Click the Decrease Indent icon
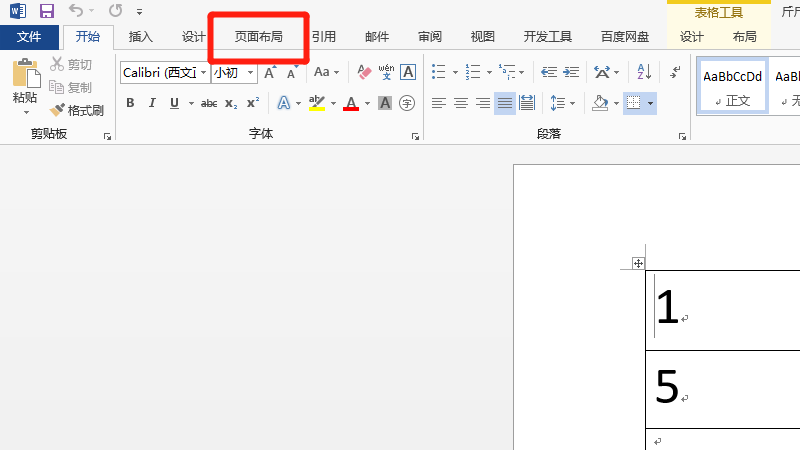Viewport: 800px width, 450px height. [x=545, y=73]
